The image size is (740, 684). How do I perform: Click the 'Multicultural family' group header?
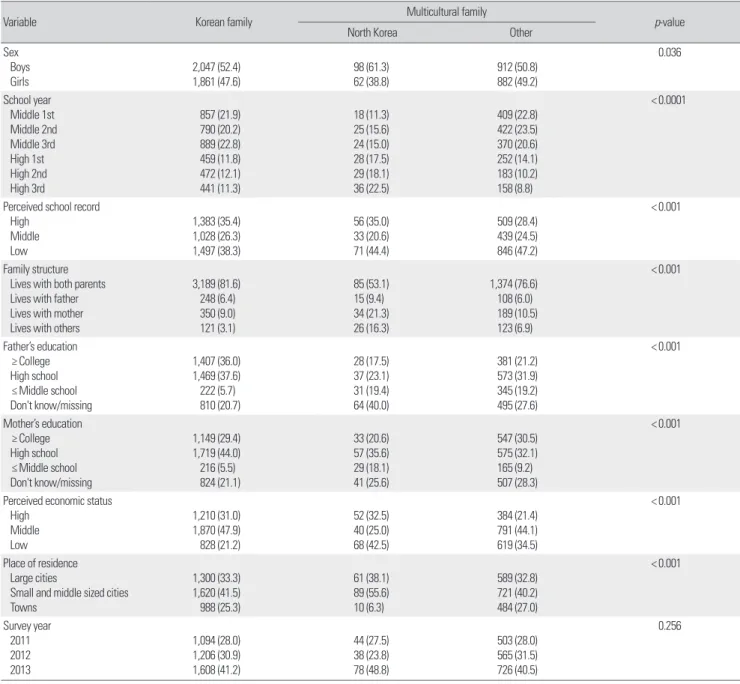click(446, 12)
